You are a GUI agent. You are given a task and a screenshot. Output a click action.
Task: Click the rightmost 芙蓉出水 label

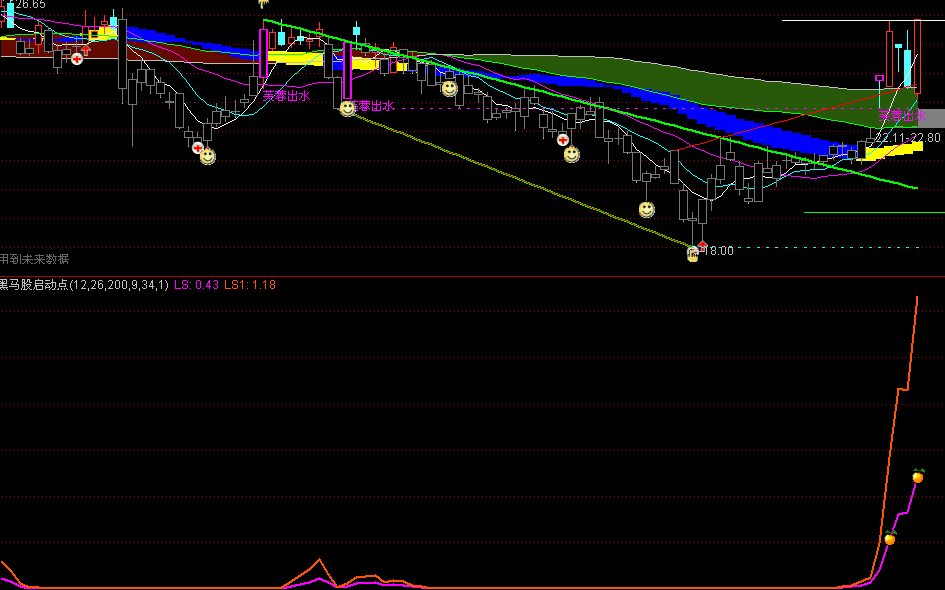(x=902, y=116)
